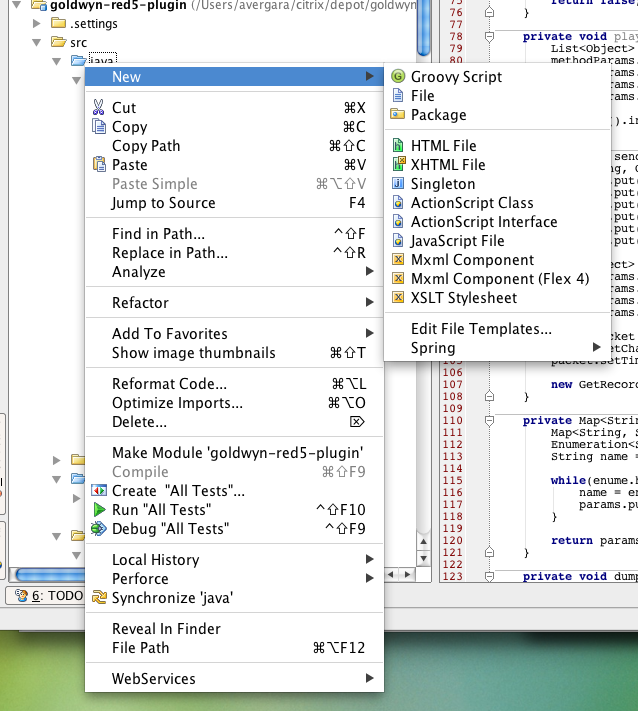
Task: Choose Make Module 'goldwyn-red5-plugin'
Action: 234,453
